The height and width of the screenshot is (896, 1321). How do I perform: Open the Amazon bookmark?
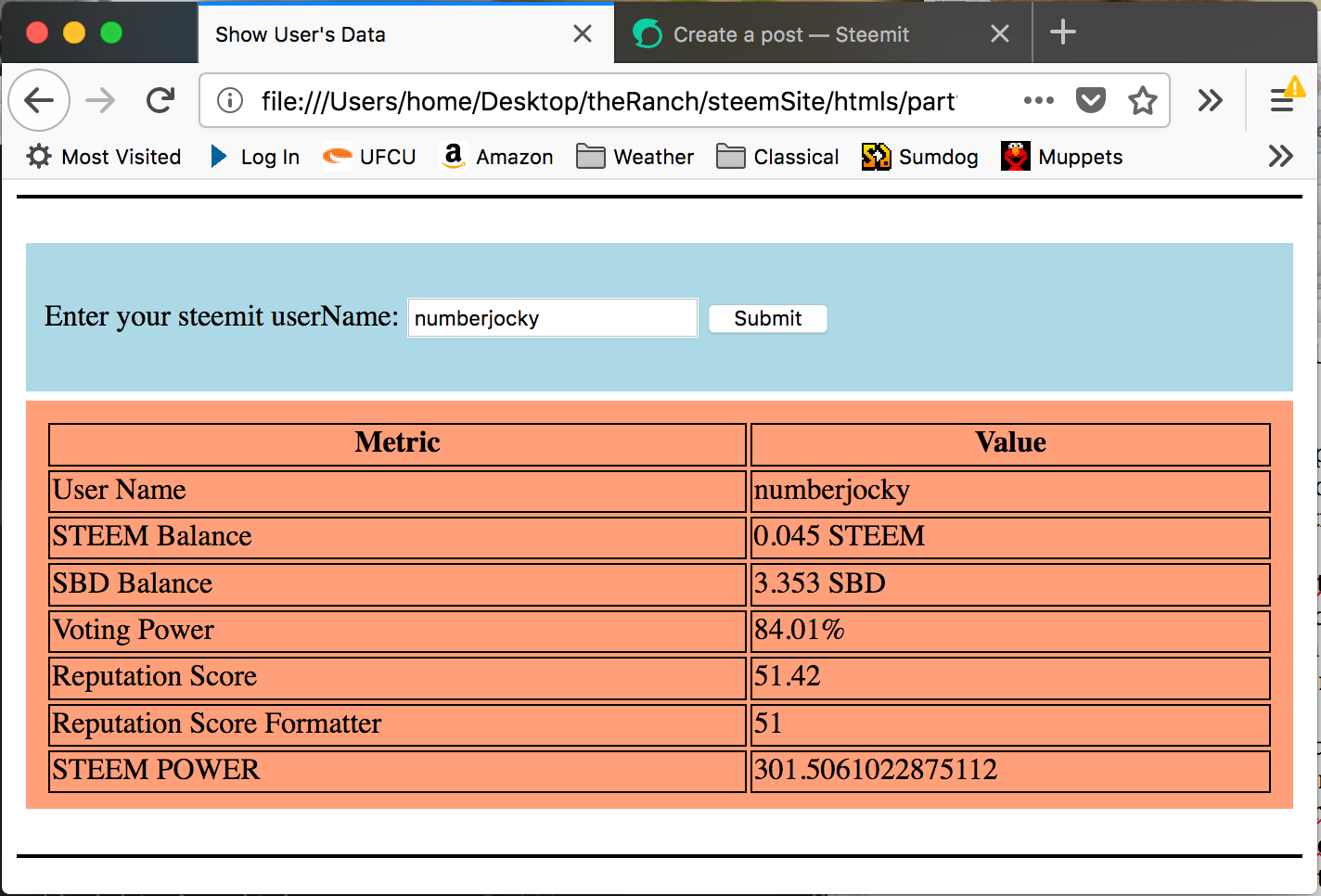pyautogui.click(x=497, y=157)
